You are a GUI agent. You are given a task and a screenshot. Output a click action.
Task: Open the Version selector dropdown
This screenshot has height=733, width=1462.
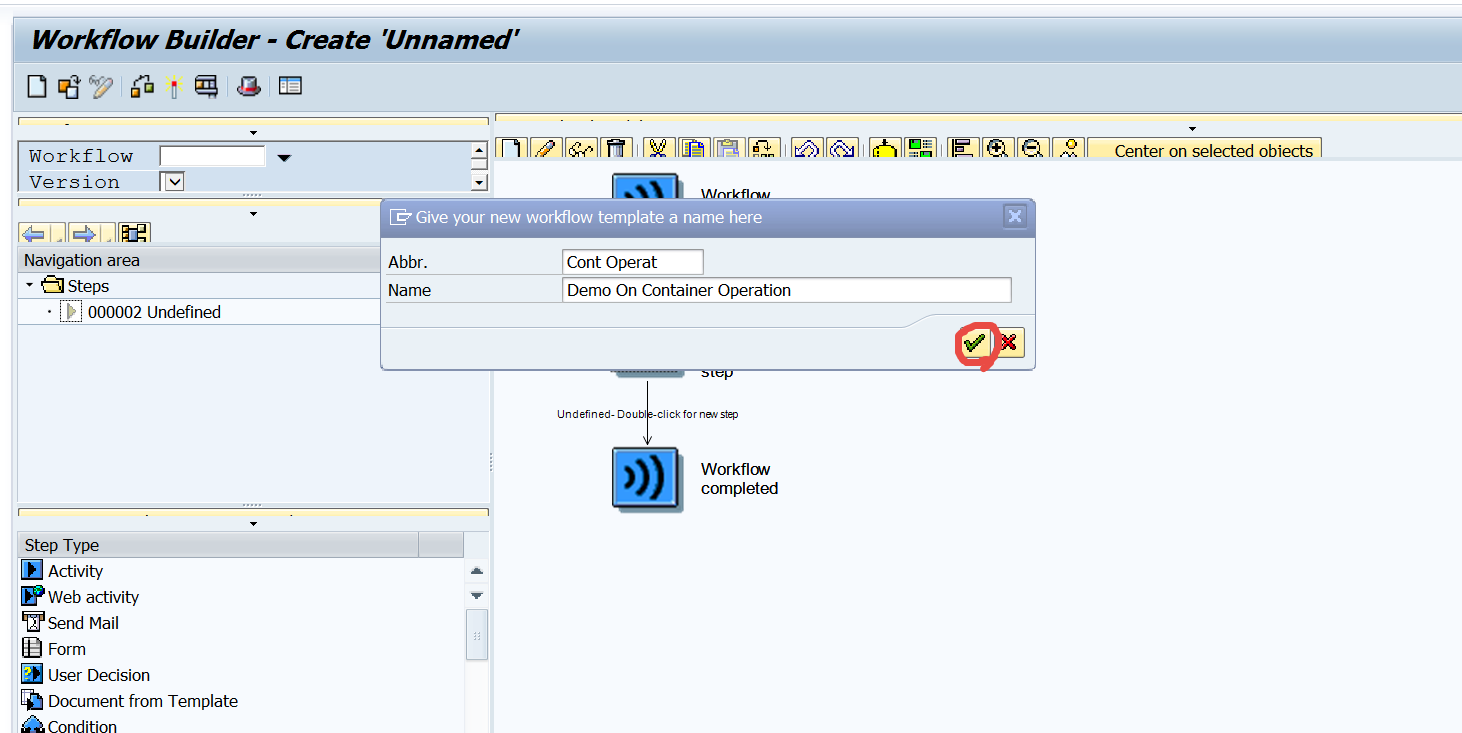(172, 181)
